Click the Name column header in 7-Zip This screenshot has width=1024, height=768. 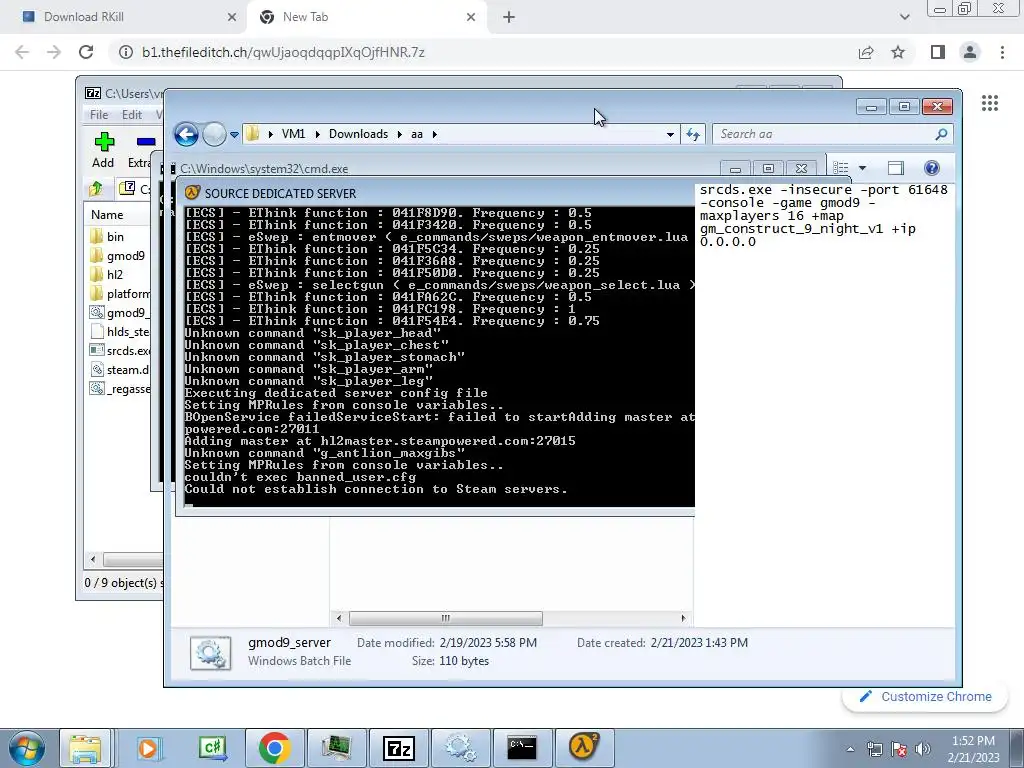(107, 215)
